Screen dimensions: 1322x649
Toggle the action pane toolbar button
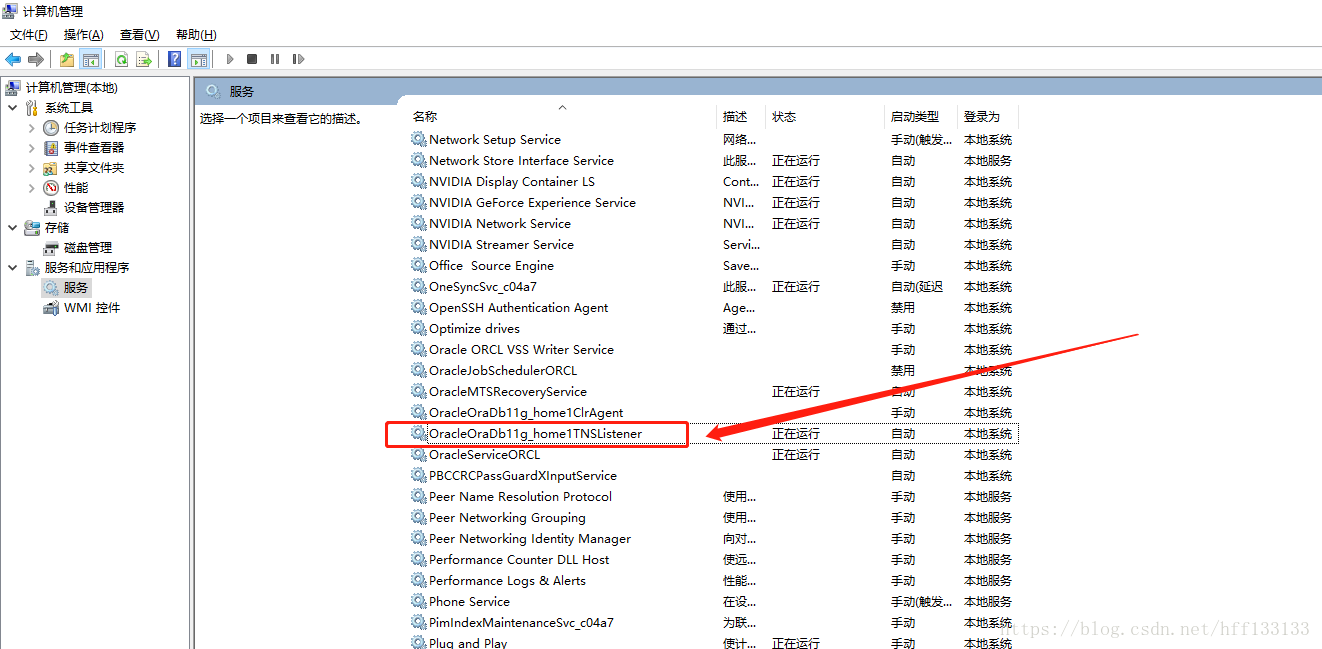pos(198,59)
